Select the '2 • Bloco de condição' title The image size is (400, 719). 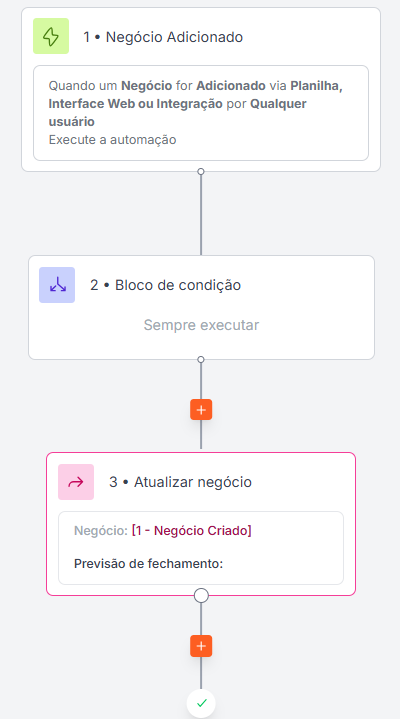pos(166,285)
